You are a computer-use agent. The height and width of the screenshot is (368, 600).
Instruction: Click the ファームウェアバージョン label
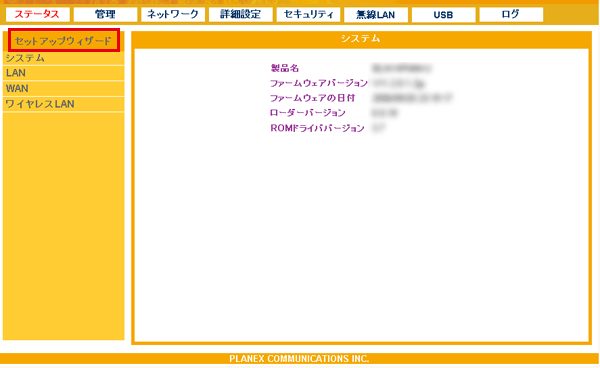point(319,83)
